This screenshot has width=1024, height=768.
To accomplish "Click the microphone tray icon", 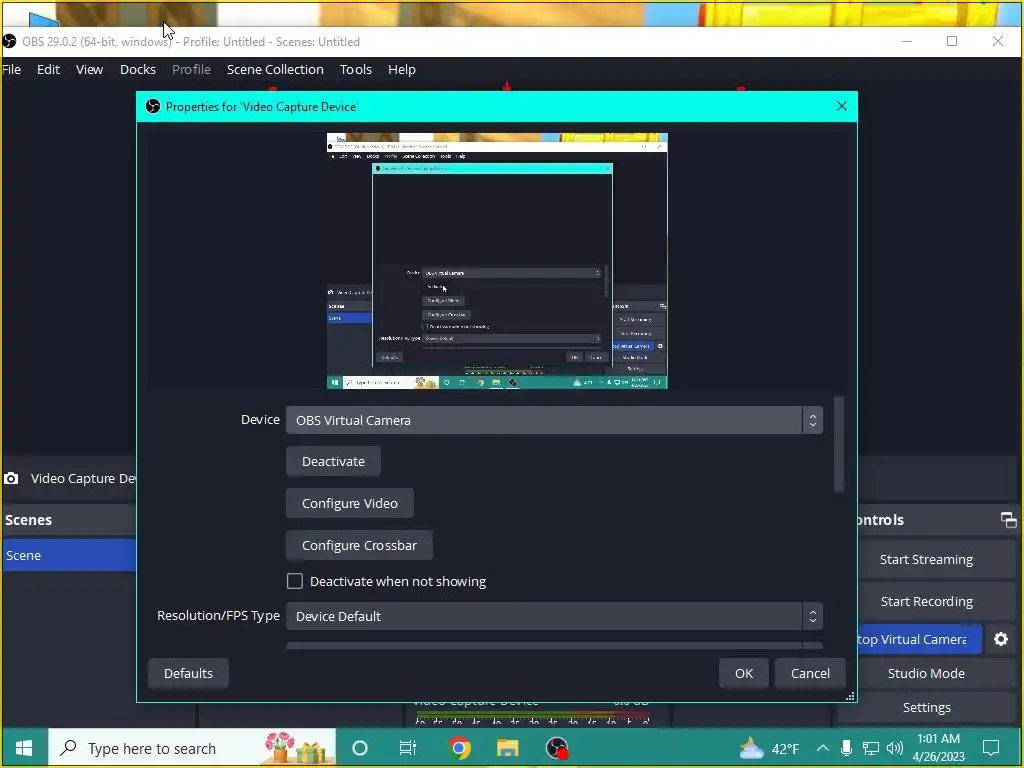I will point(846,748).
